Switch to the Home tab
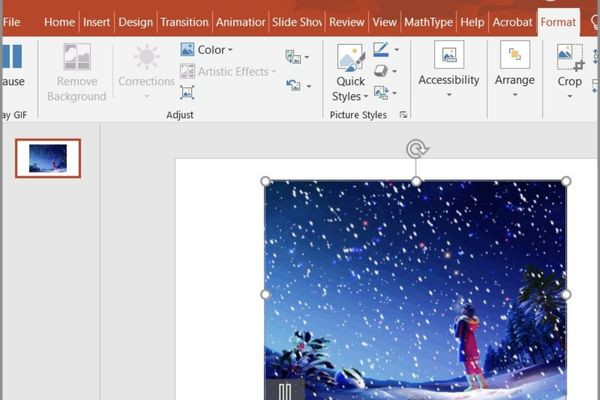The height and width of the screenshot is (400, 600). click(x=59, y=22)
